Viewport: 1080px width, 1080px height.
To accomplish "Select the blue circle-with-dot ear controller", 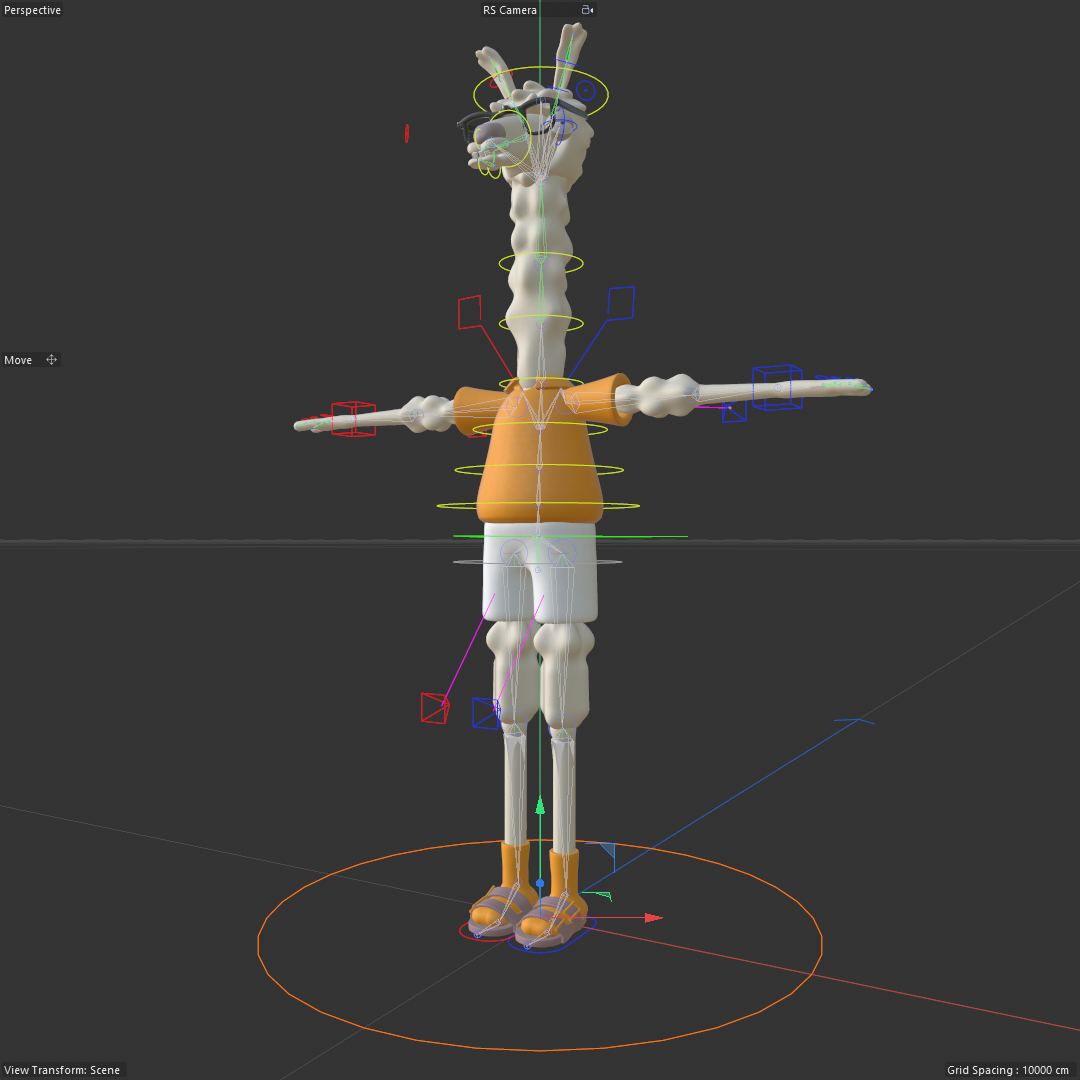I will point(585,90).
